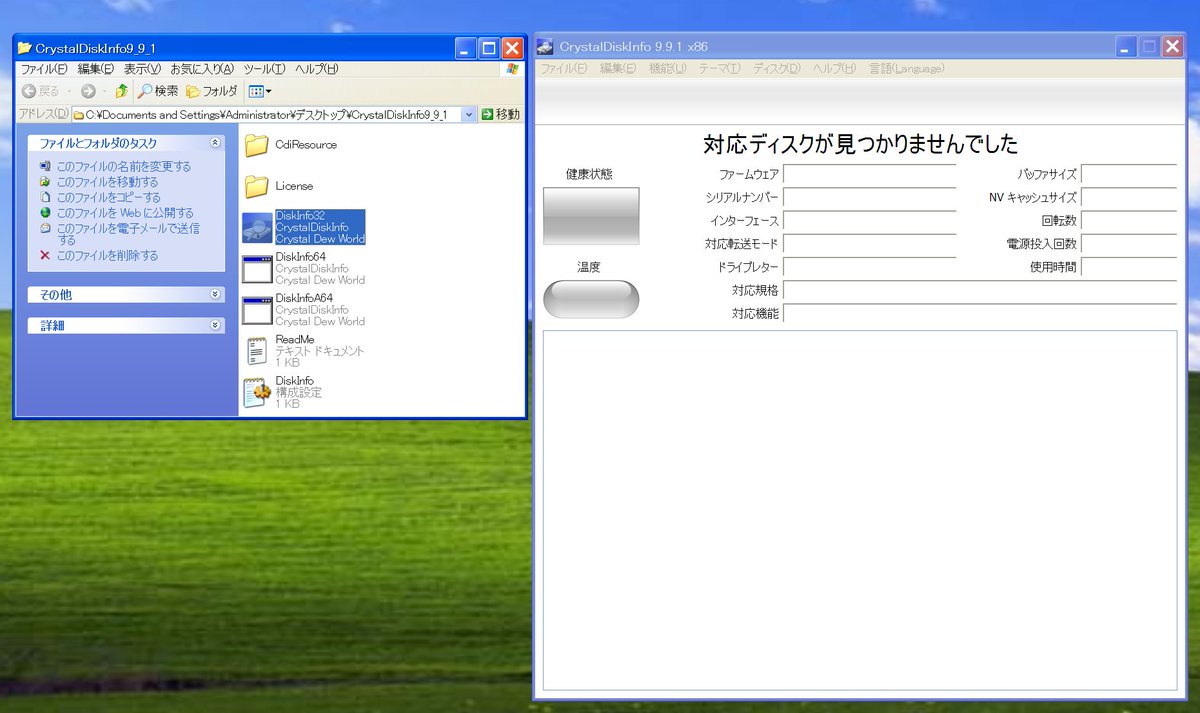
Task: Select the DiskInfo 構成設定 file icon
Action: (258, 393)
